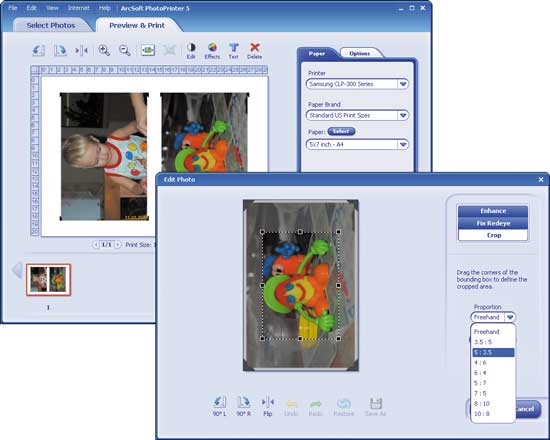Image resolution: width=550 pixels, height=440 pixels.
Task: Open the Printer dropdown arrow
Action: tap(403, 84)
